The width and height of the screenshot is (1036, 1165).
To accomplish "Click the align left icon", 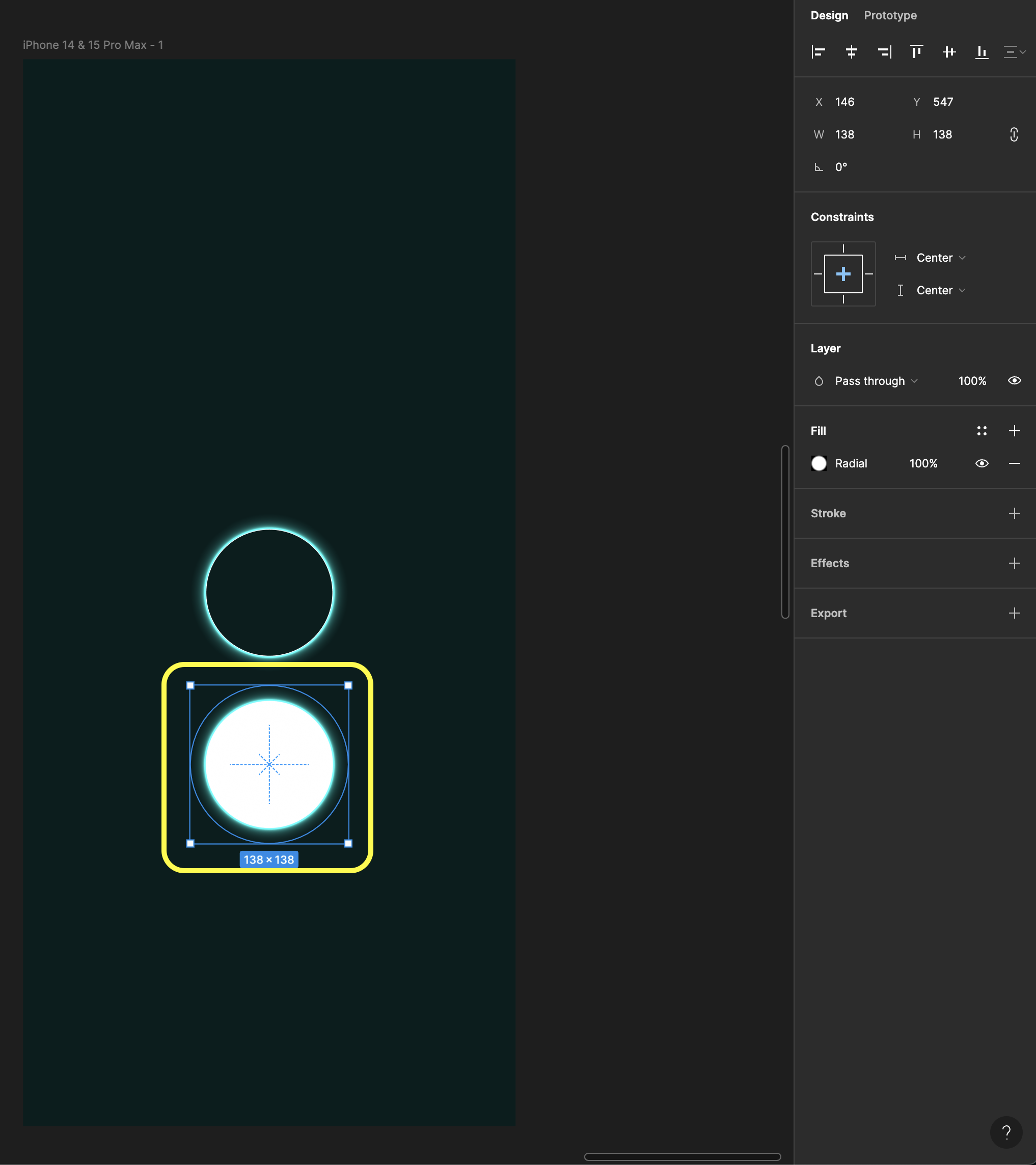I will (x=818, y=52).
